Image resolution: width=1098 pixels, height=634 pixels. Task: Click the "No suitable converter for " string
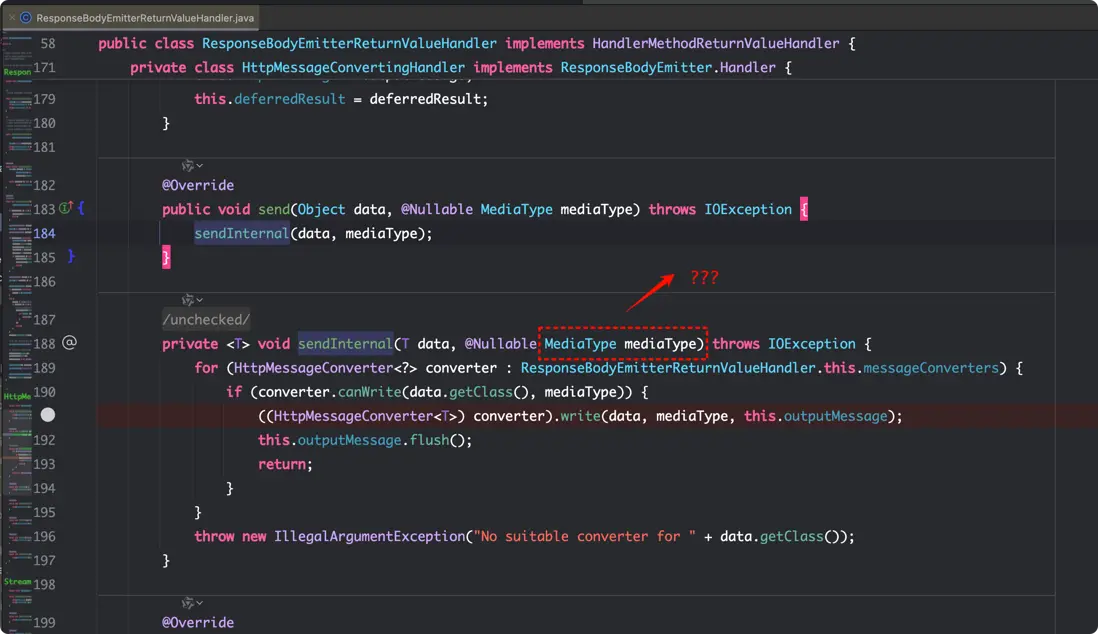[x=585, y=537]
